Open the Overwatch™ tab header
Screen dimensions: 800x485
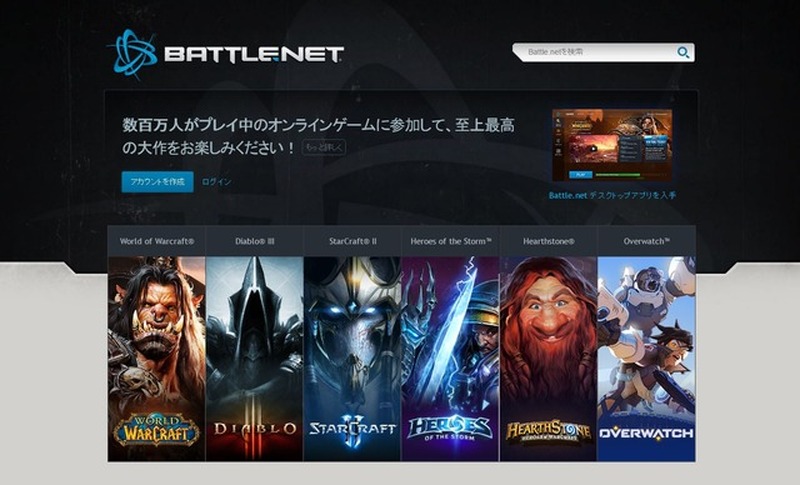point(646,241)
